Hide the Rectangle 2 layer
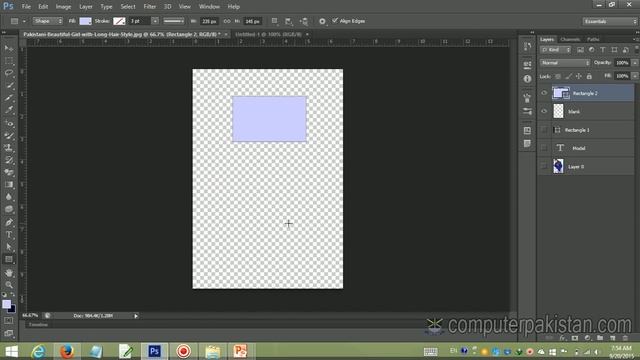This screenshot has width=640, height=360. [544, 93]
